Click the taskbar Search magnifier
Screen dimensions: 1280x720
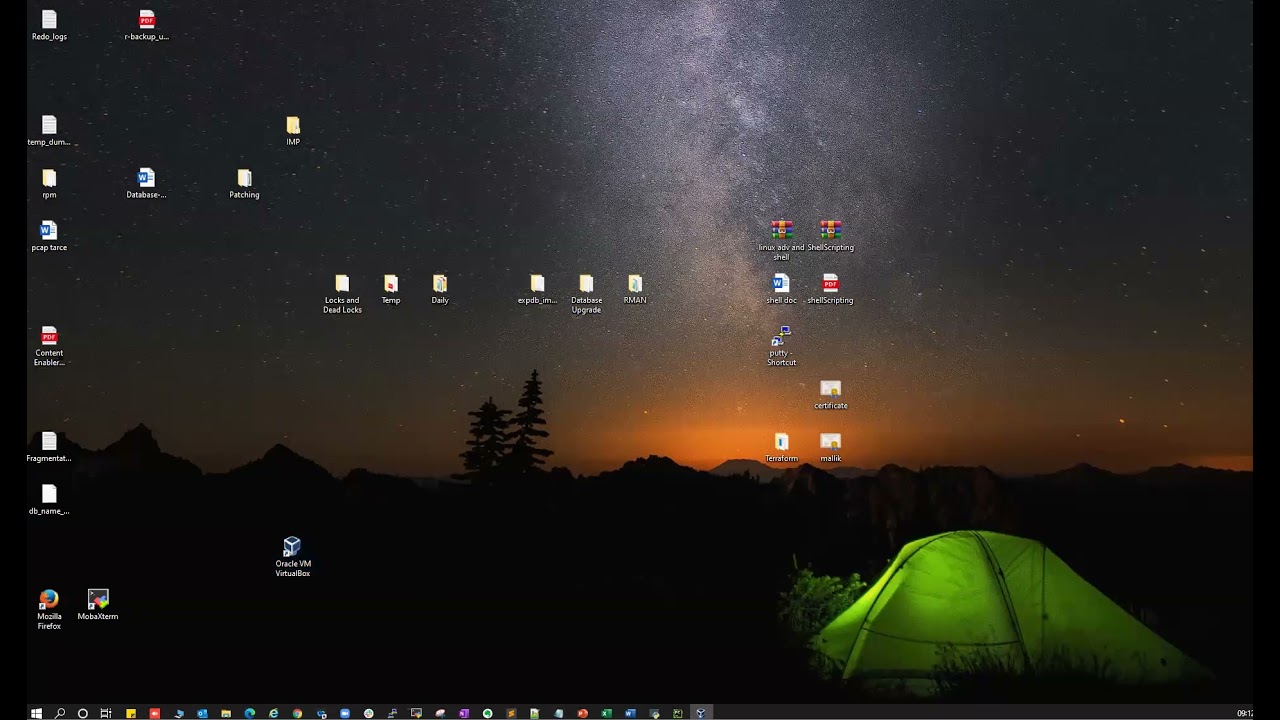(59, 713)
